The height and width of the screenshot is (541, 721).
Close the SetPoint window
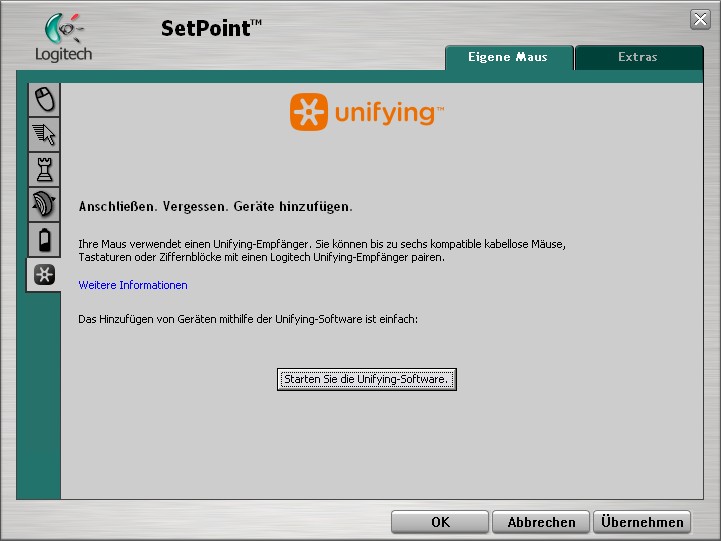(x=700, y=19)
